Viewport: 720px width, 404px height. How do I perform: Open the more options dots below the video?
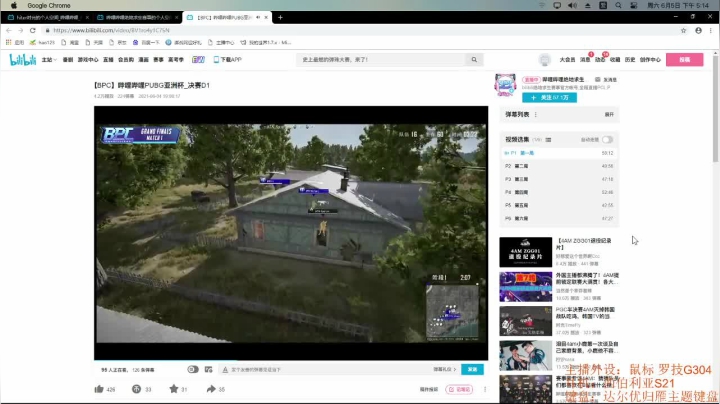pyautogui.click(x=485, y=389)
